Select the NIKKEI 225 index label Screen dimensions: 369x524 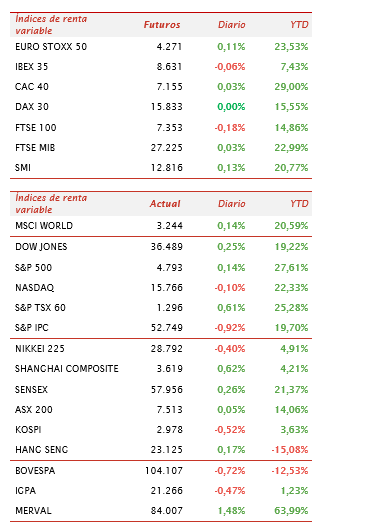(40, 349)
